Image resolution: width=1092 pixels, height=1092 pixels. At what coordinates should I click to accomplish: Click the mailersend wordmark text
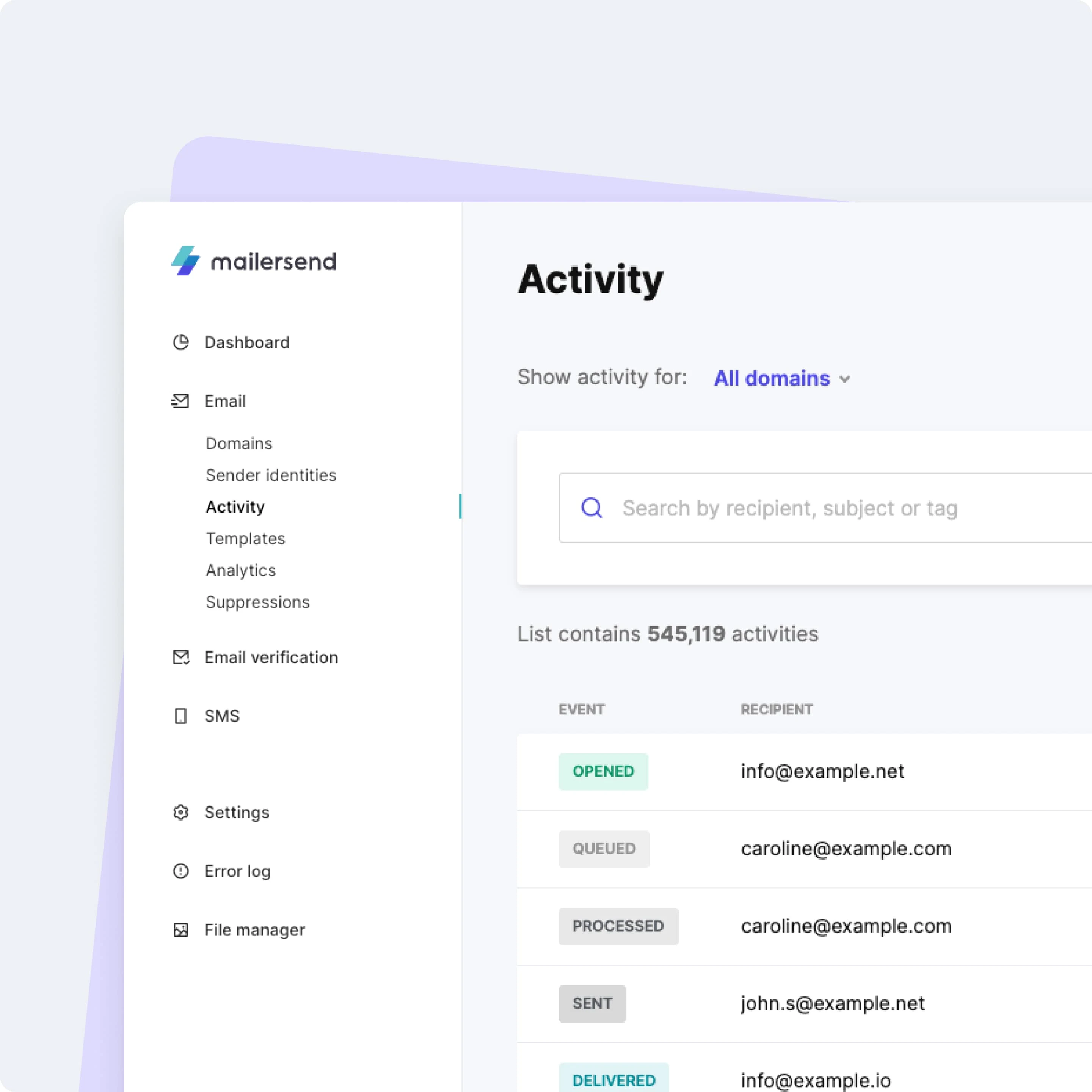273,262
